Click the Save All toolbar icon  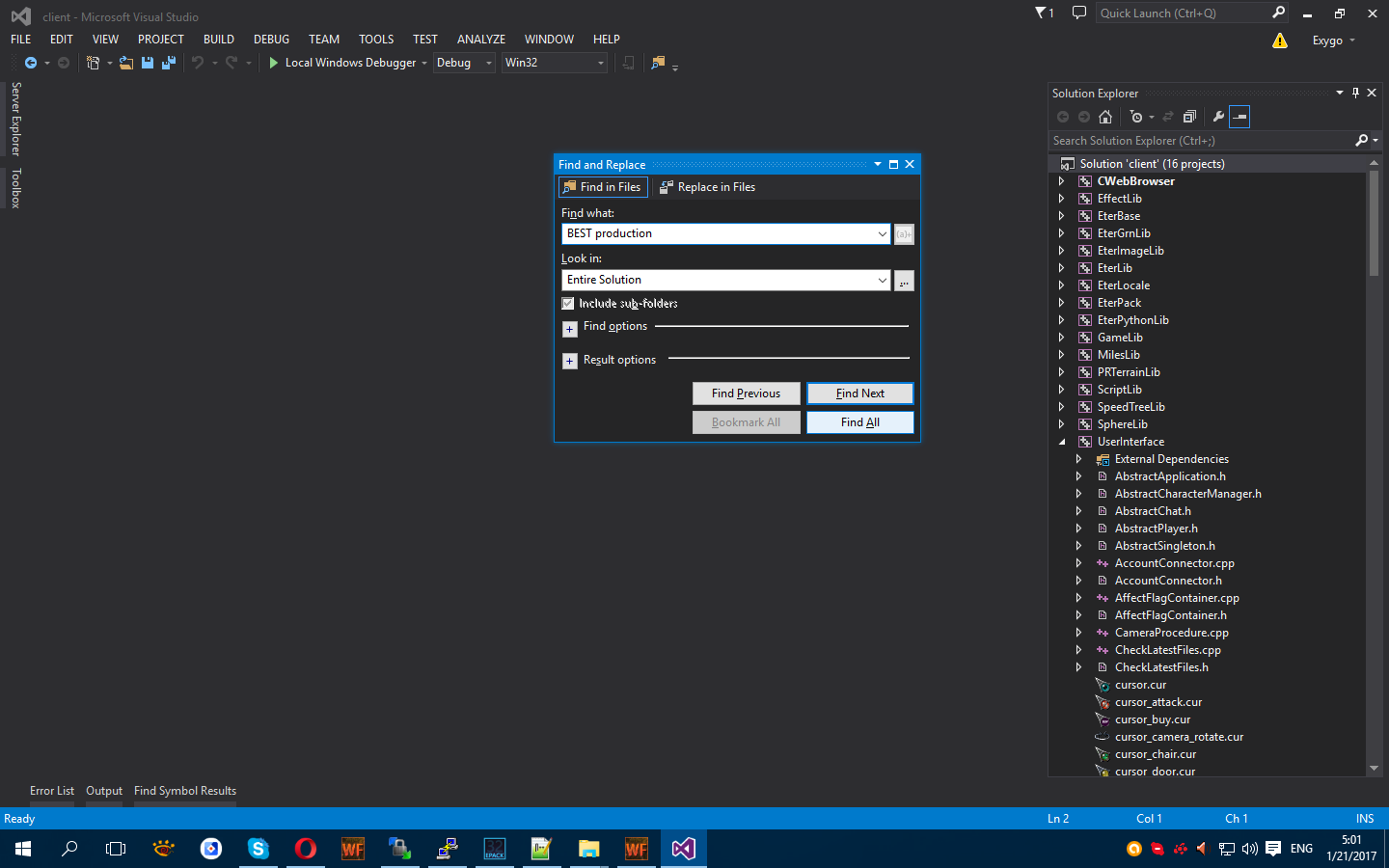click(x=169, y=63)
